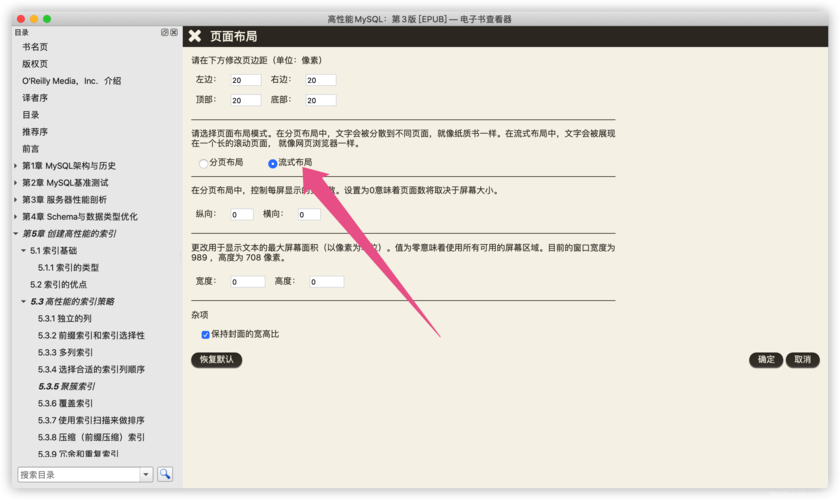The width and height of the screenshot is (840, 500).
Task: Select the 分页布局 radio button
Action: coord(204,163)
